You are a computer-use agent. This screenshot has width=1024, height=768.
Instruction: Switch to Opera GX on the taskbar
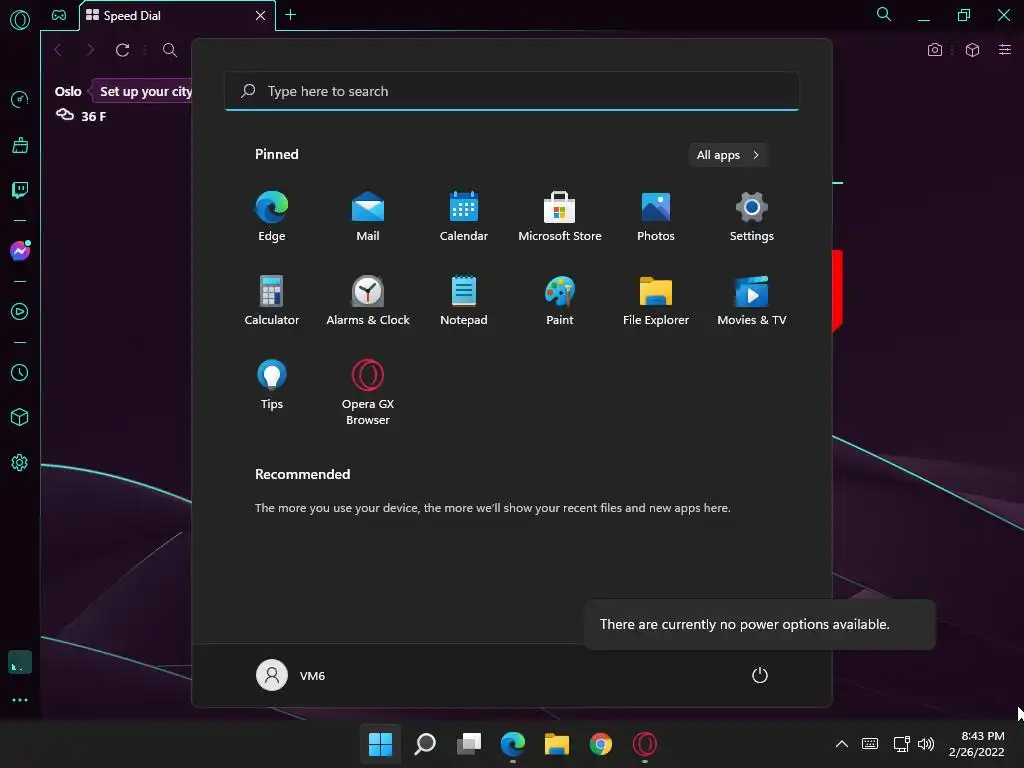(645, 744)
